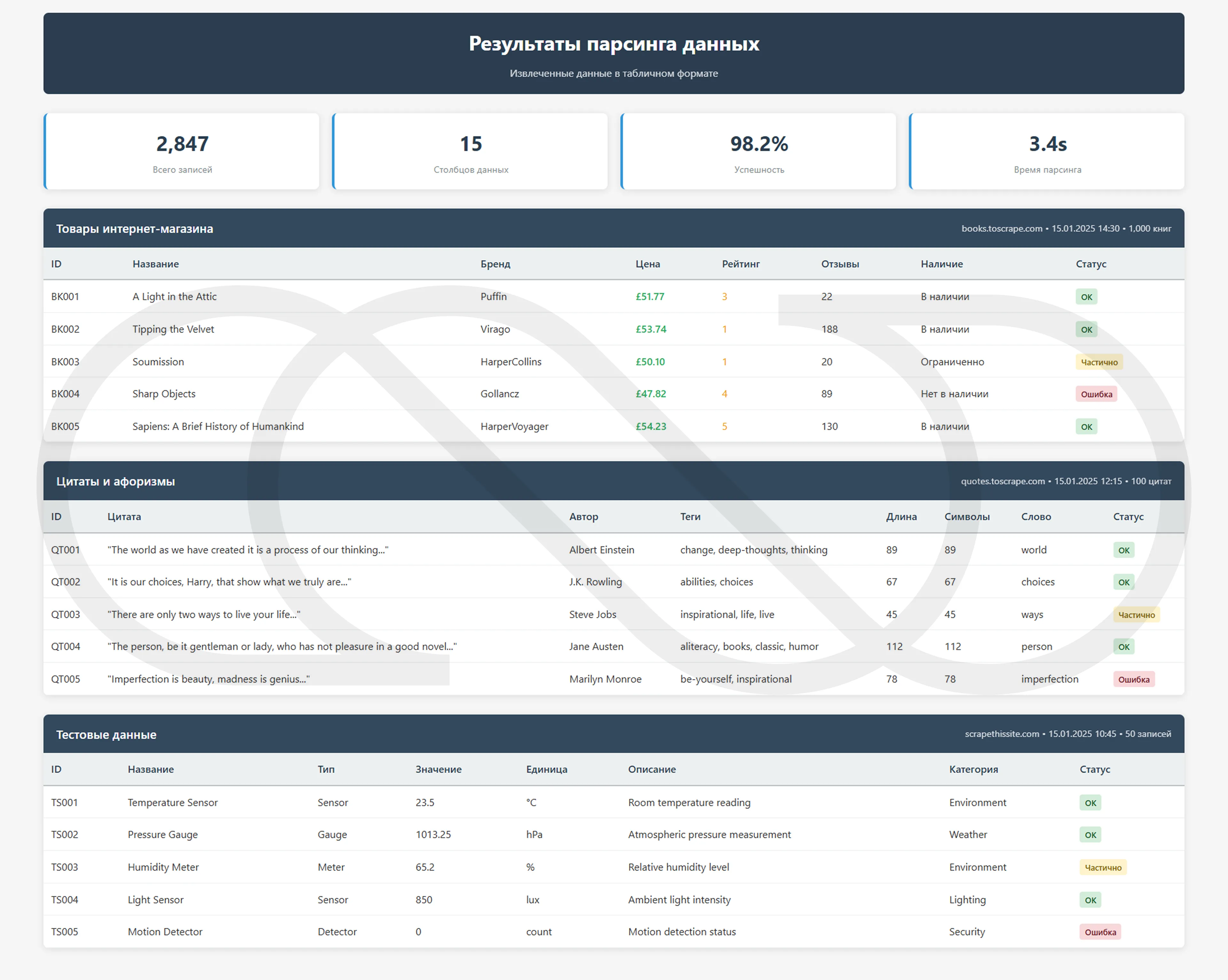The width and height of the screenshot is (1228, 980).
Task: Click the Ошибка badge for Motion Detector row
Action: 1100,932
